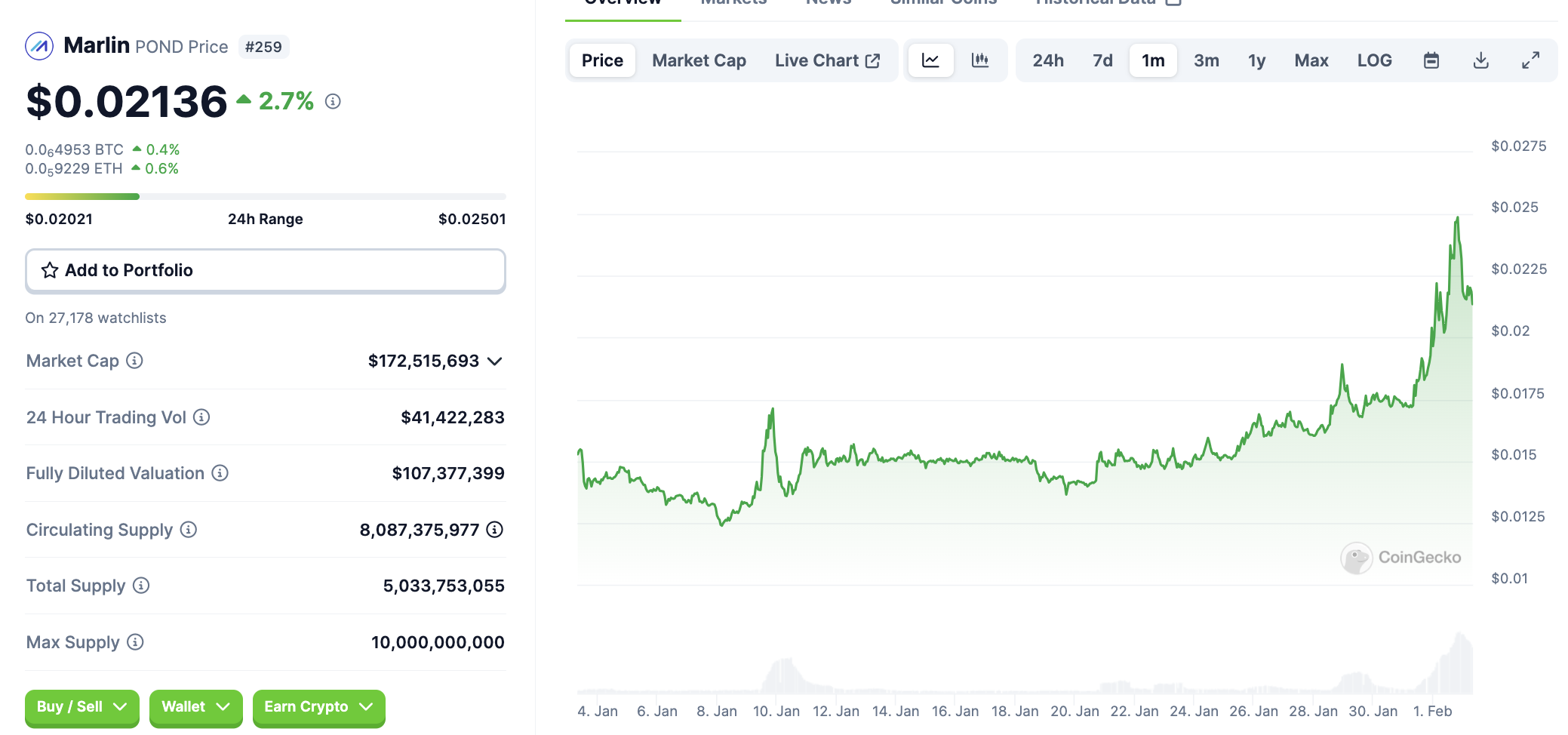Open the Wallet dropdown menu
Viewport: 1568px width, 735px height.
[195, 707]
